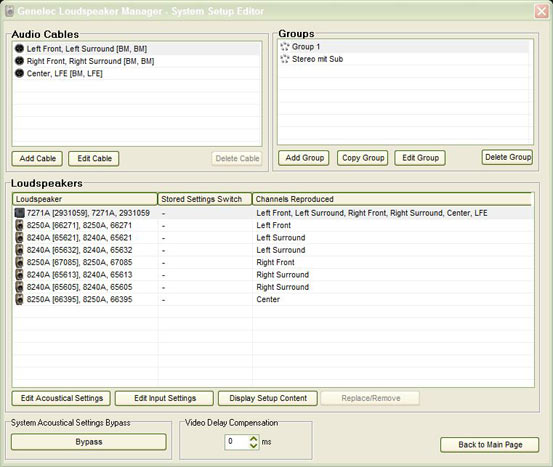Select "Group 1" in Groups list
This screenshot has height=467, width=553.
coord(405,47)
